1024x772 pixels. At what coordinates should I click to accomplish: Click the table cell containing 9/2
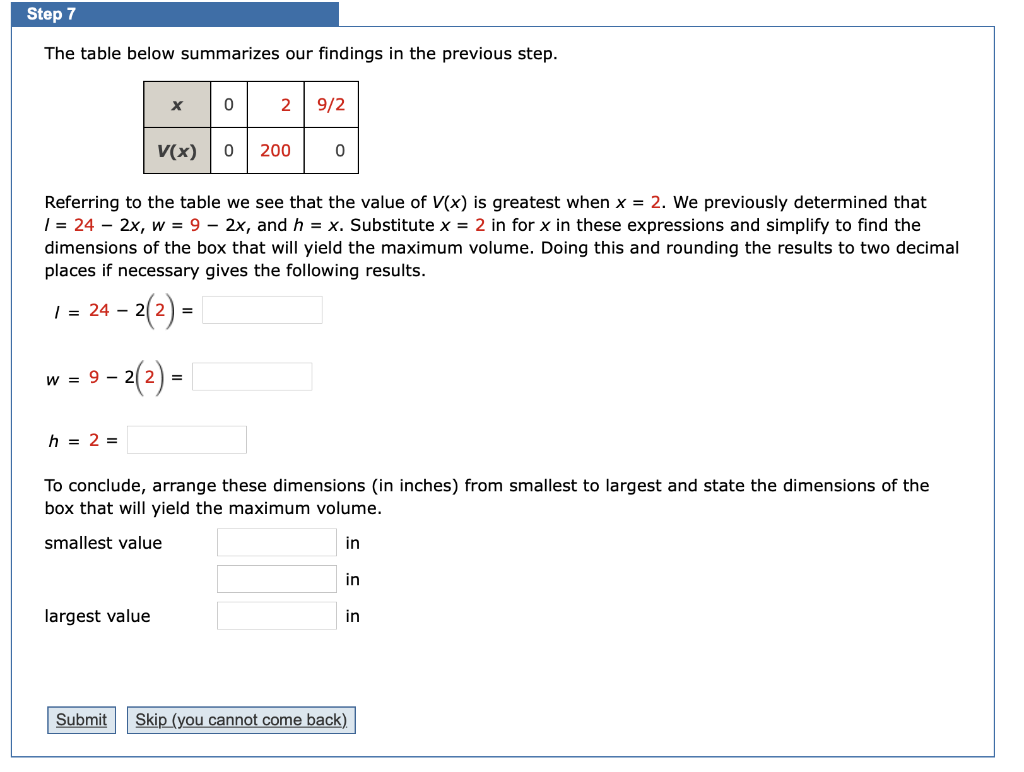(331, 104)
